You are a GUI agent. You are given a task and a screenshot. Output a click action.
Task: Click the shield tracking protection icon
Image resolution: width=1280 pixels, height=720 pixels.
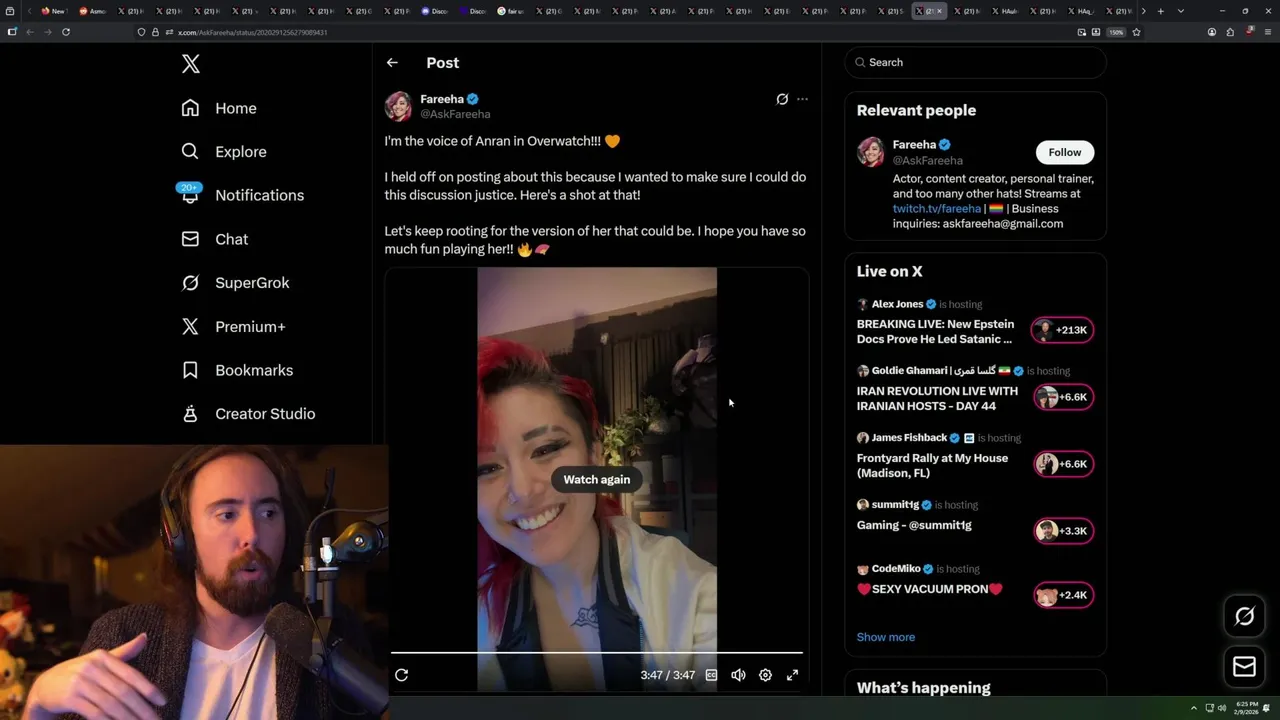click(142, 32)
